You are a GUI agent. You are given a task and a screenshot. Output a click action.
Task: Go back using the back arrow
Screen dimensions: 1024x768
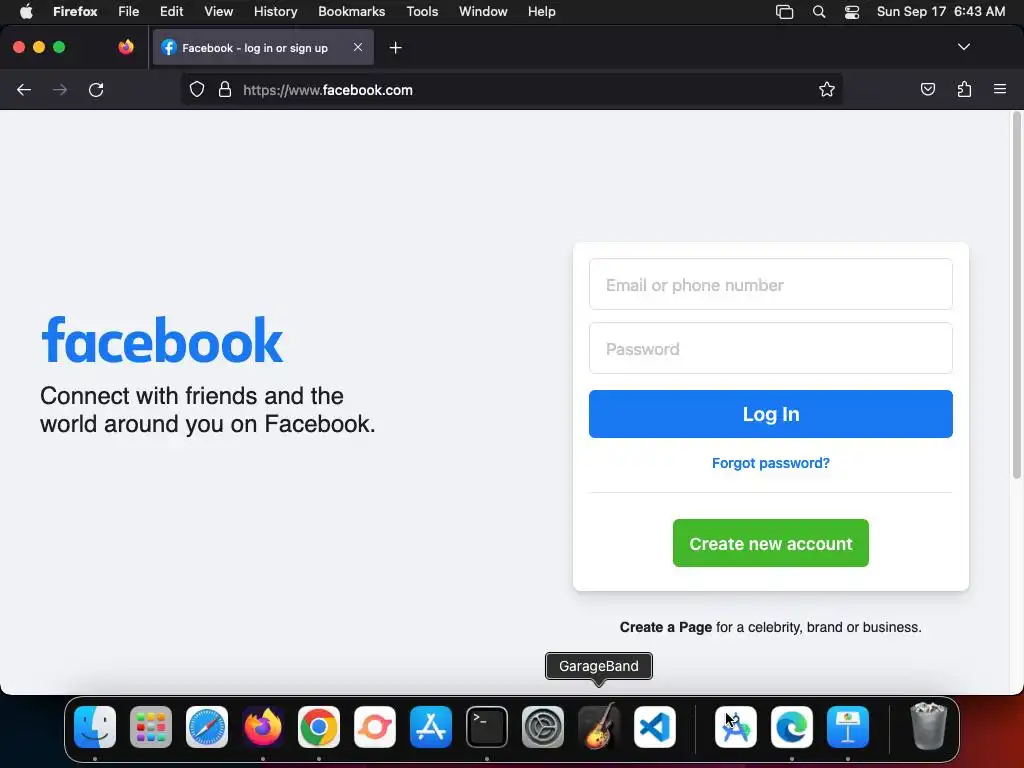tap(24, 89)
